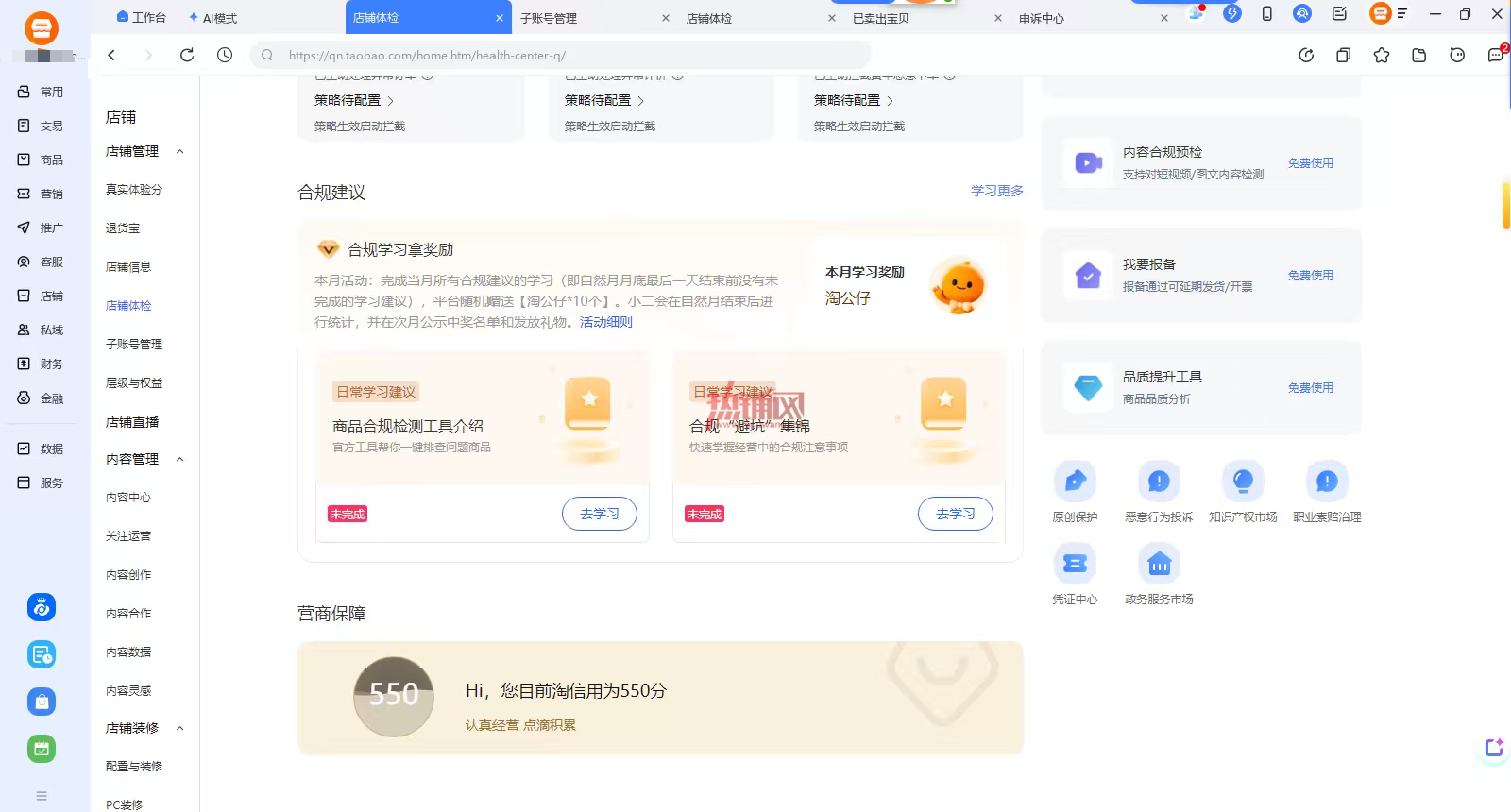Open the 活动细则 link
1511x812 pixels.
click(606, 322)
